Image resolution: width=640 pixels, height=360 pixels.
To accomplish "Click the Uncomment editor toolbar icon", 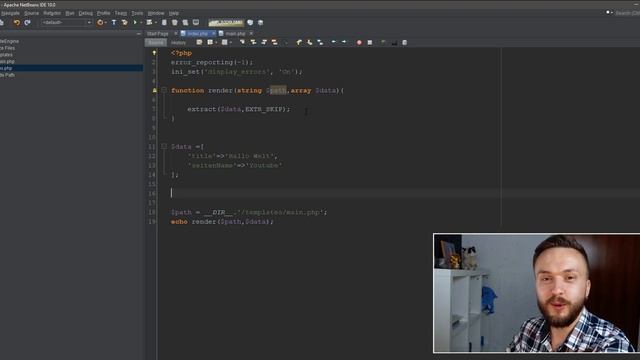I will (394, 42).
